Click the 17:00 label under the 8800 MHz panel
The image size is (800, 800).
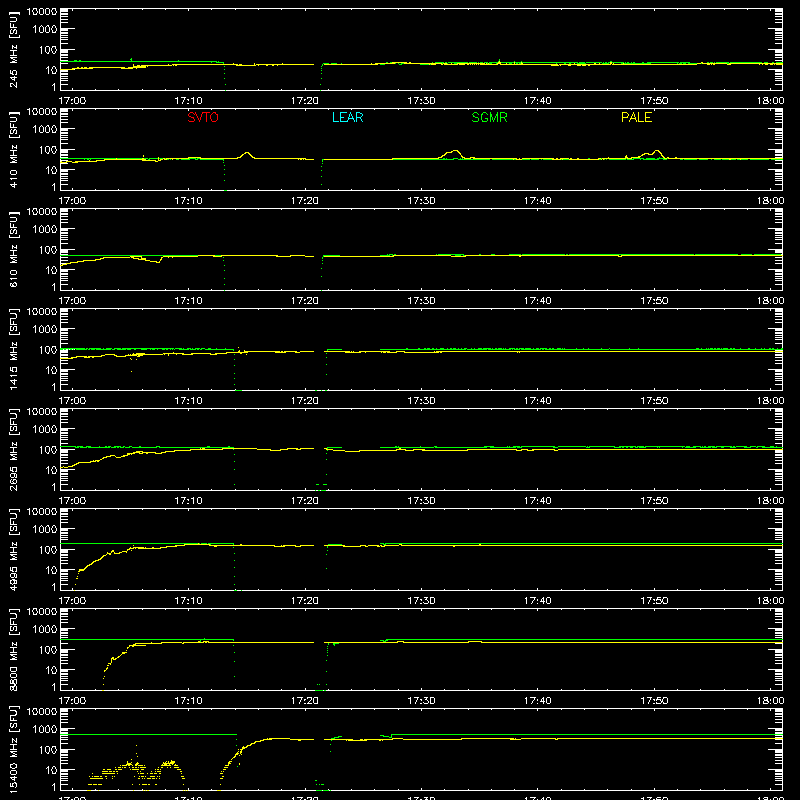click(x=72, y=701)
